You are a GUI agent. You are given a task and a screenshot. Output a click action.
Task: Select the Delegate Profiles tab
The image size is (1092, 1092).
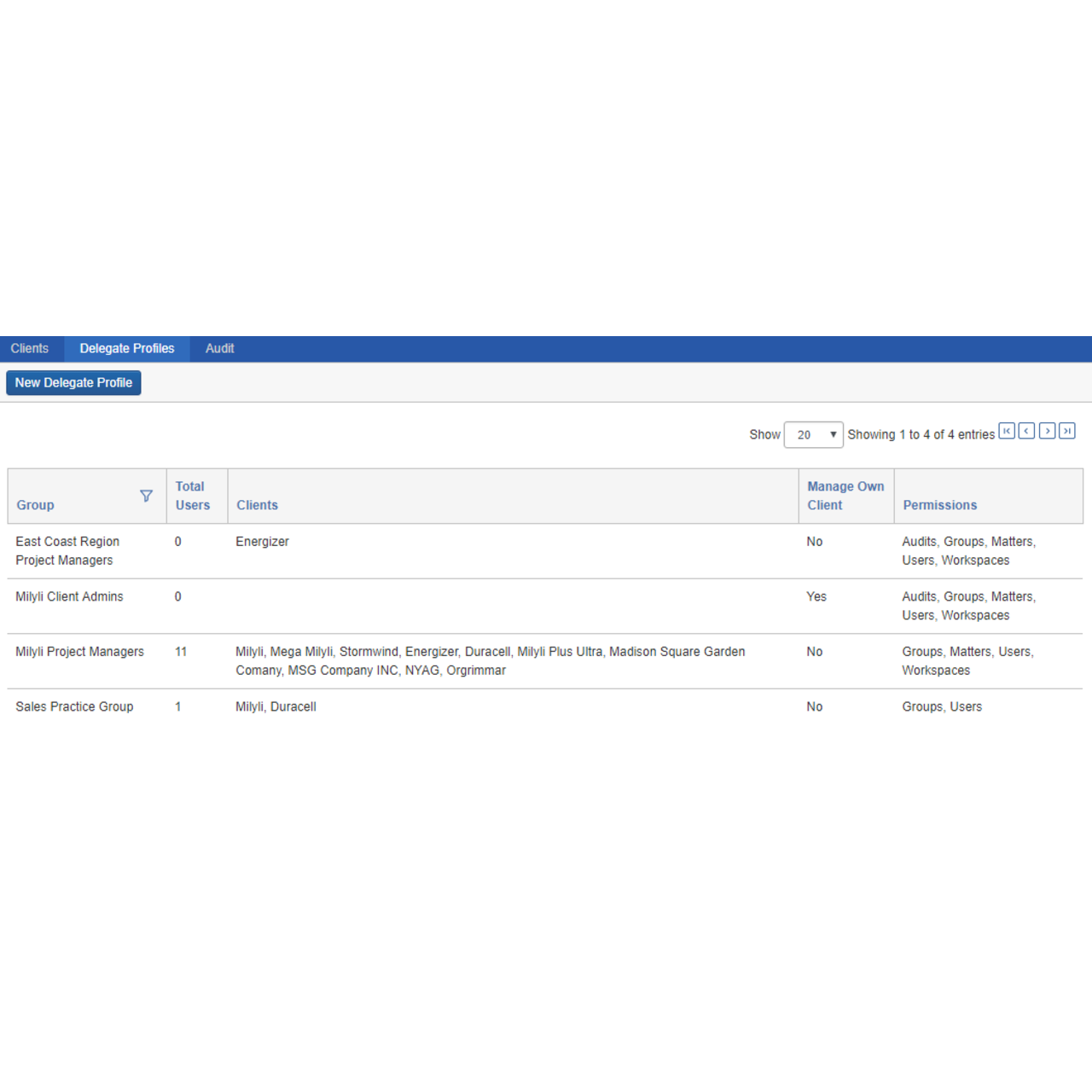(x=126, y=348)
